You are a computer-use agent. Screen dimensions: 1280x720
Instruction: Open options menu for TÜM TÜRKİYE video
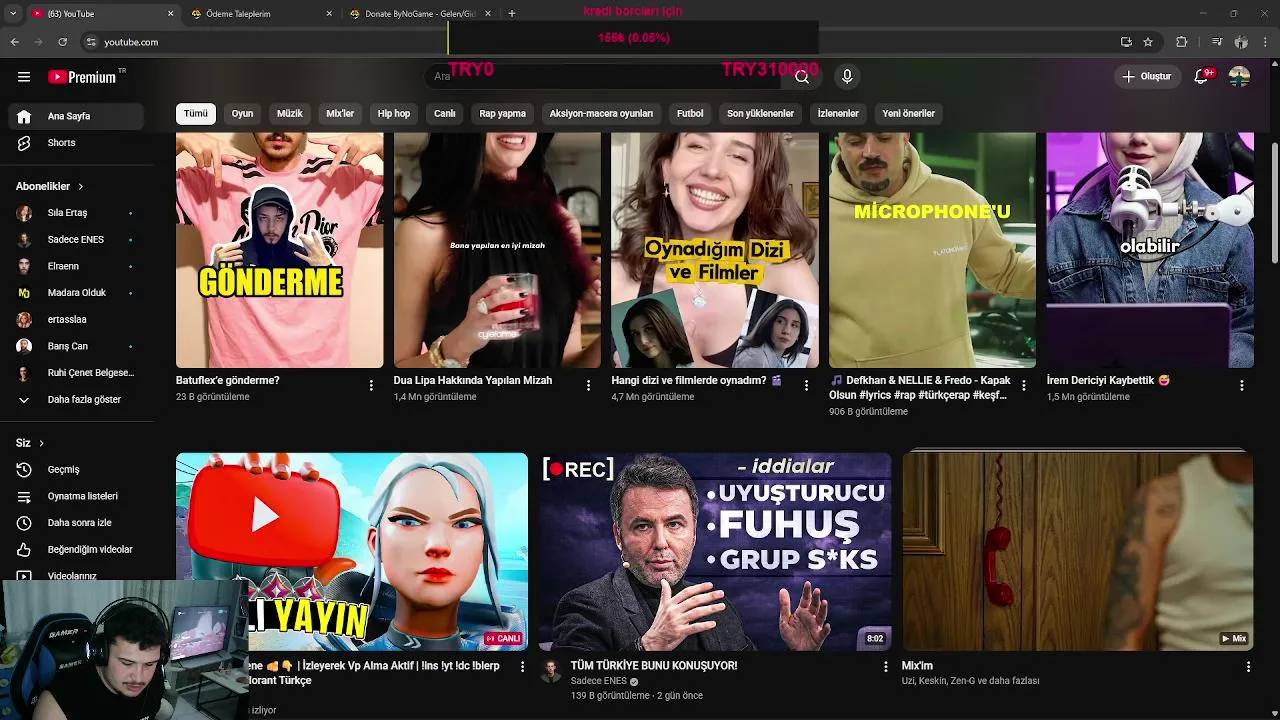(885, 666)
